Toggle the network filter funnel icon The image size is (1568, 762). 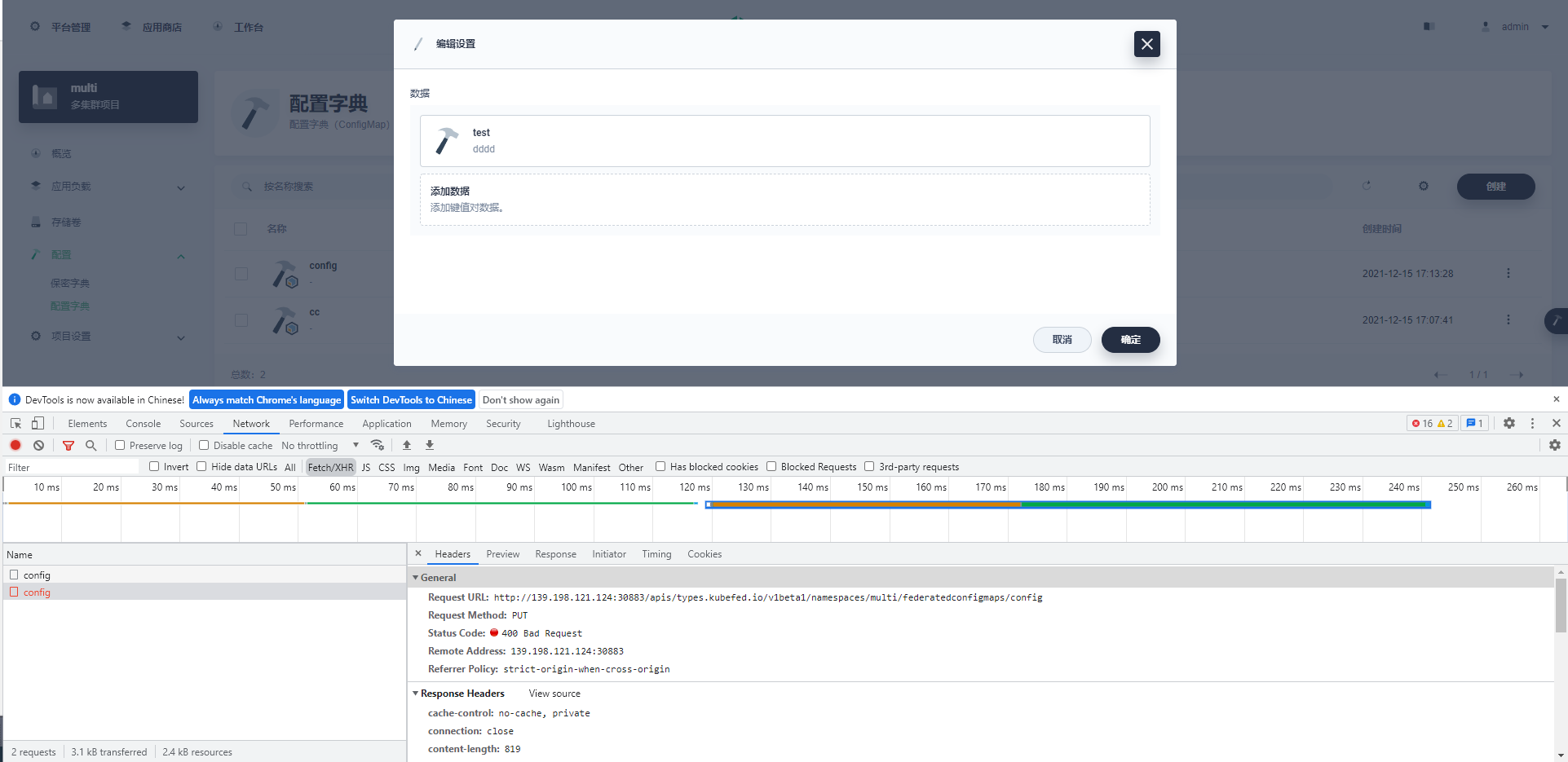68,446
